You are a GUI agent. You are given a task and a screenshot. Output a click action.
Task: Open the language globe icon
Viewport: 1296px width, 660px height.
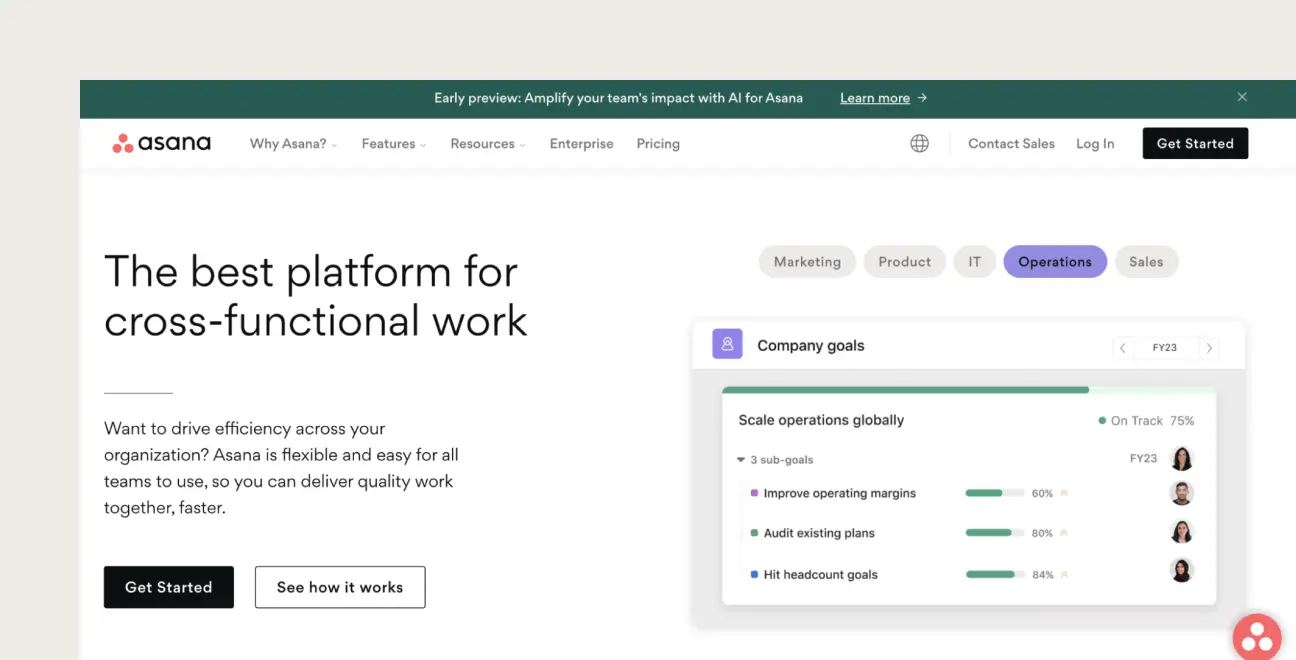click(919, 143)
